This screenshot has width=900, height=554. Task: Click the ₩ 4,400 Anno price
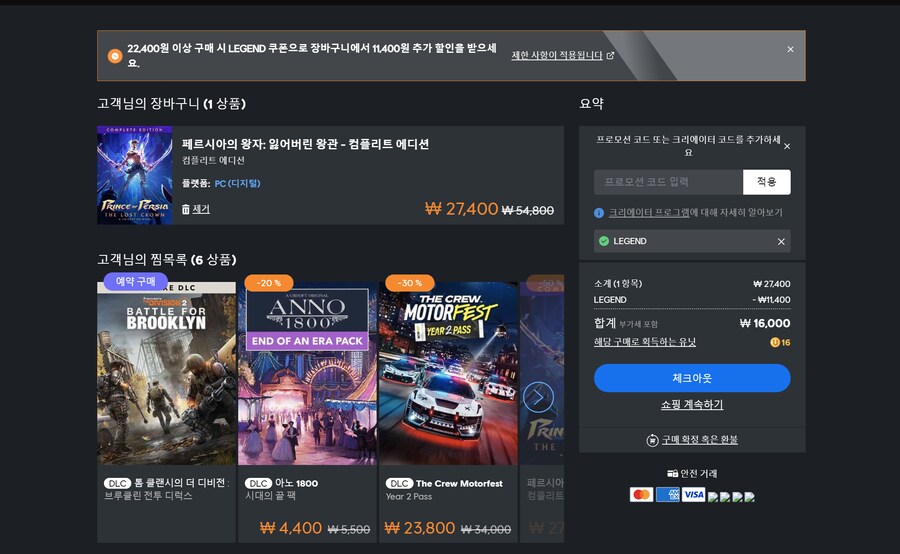291,528
